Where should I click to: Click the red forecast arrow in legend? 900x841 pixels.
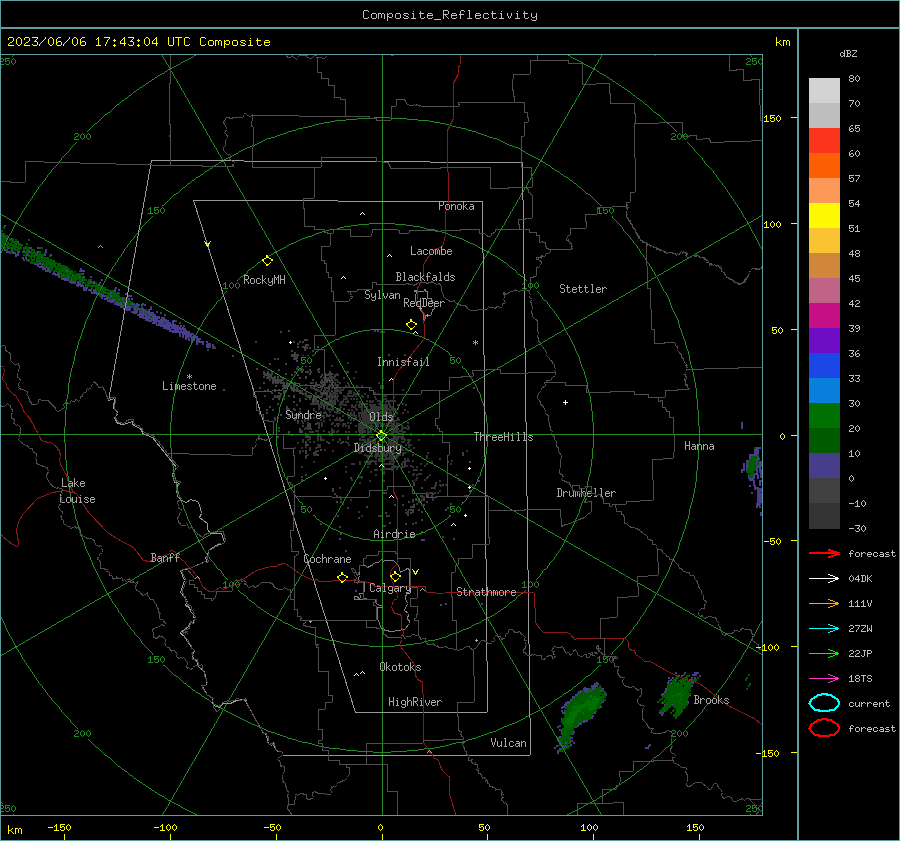point(824,553)
